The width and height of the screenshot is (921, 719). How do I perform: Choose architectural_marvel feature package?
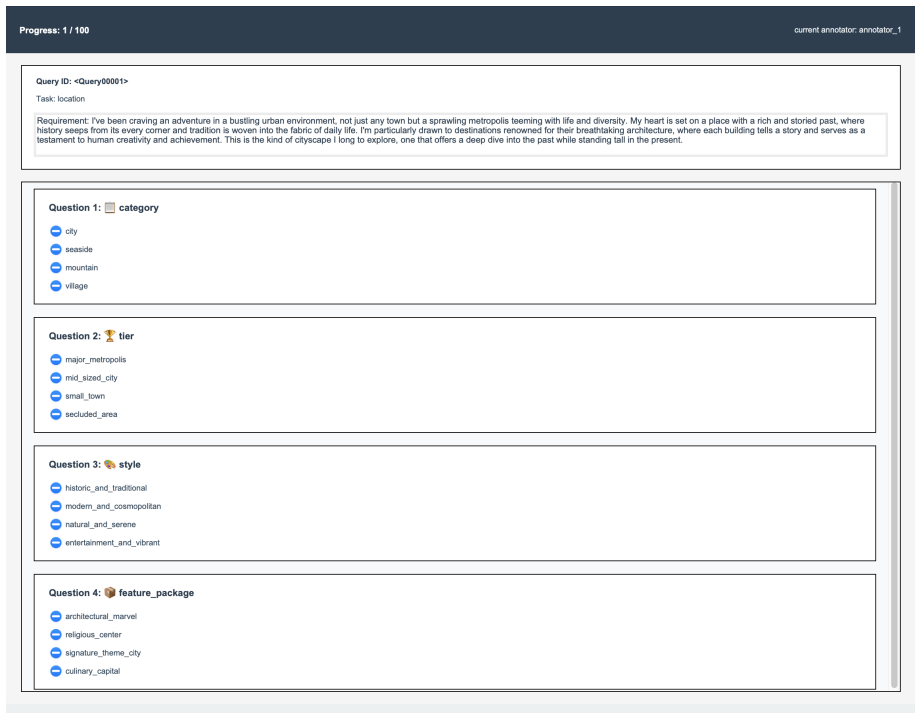click(56, 616)
